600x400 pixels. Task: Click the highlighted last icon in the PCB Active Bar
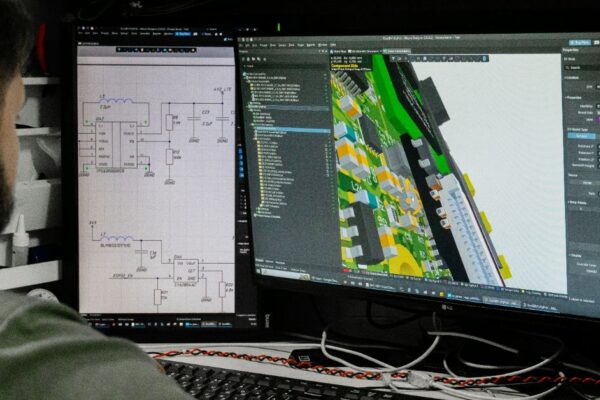point(484,59)
